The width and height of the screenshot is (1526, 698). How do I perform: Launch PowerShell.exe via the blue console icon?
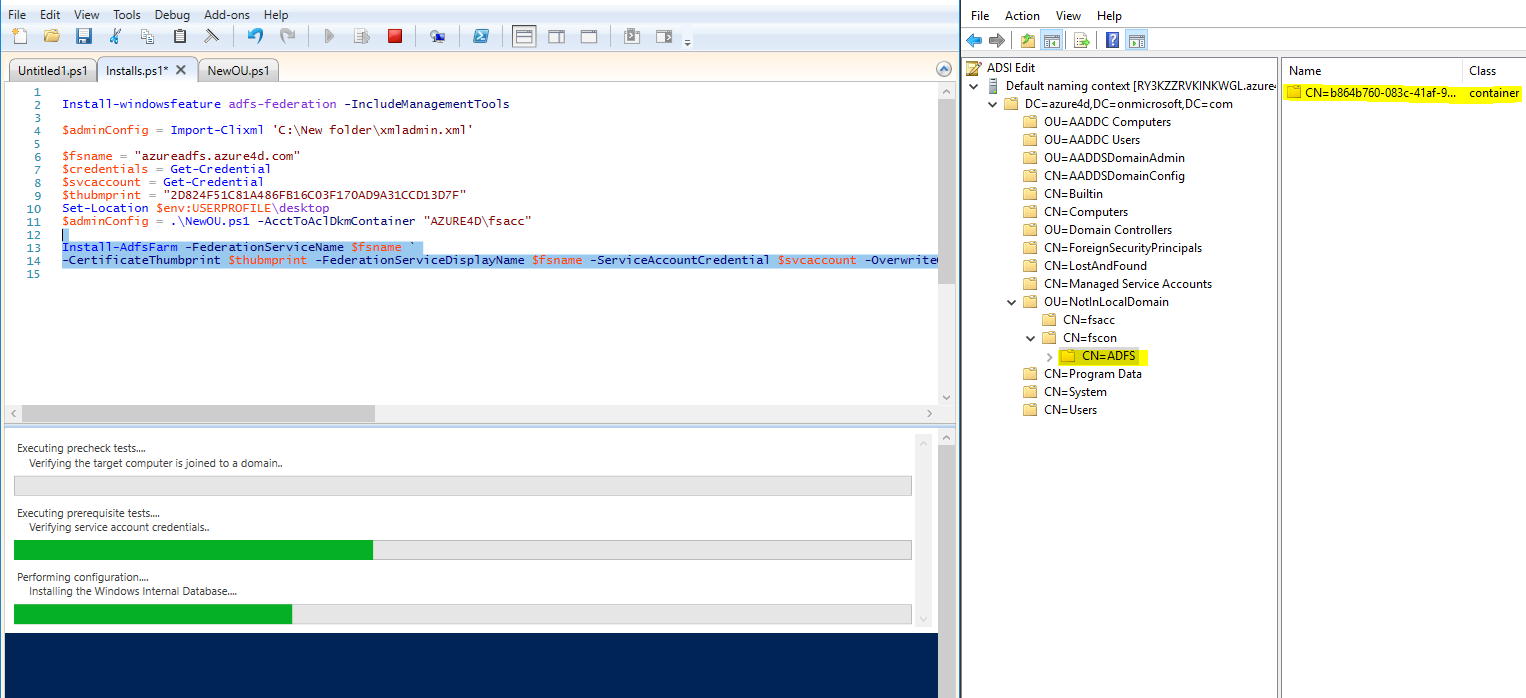pyautogui.click(x=482, y=35)
